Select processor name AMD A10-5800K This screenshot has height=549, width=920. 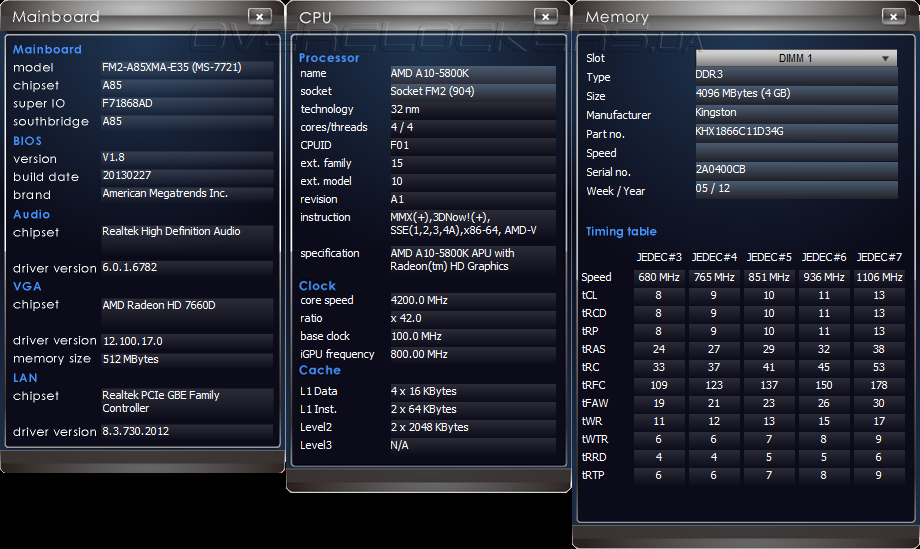pos(473,73)
